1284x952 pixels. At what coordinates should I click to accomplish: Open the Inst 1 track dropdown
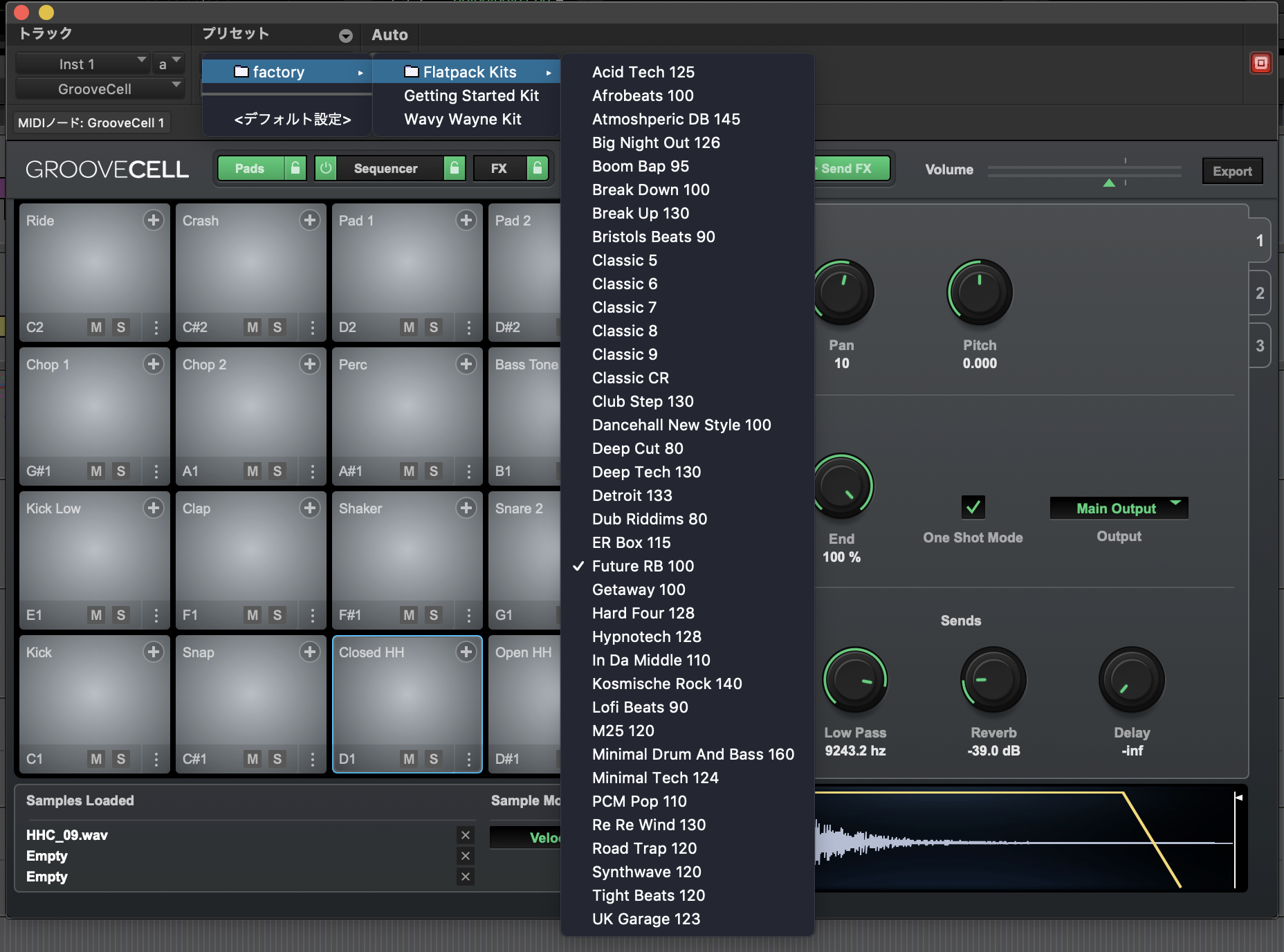pyautogui.click(x=82, y=64)
